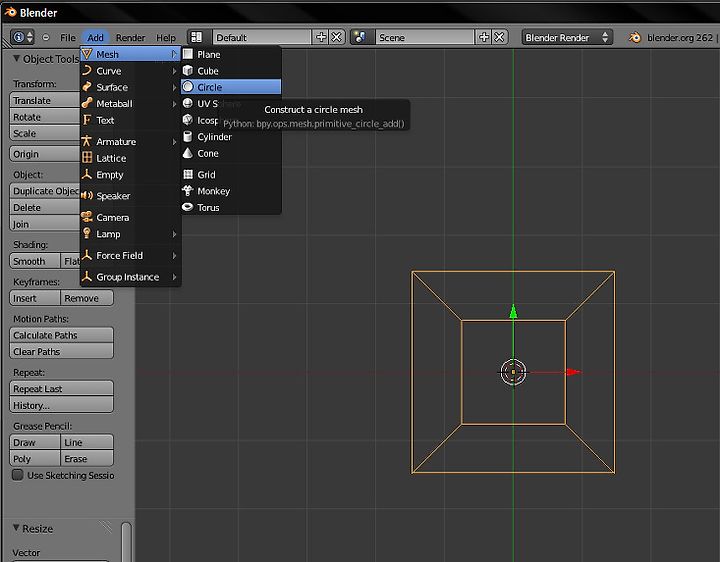Click the Scene name field
This screenshot has width=720, height=562.
coord(424,37)
